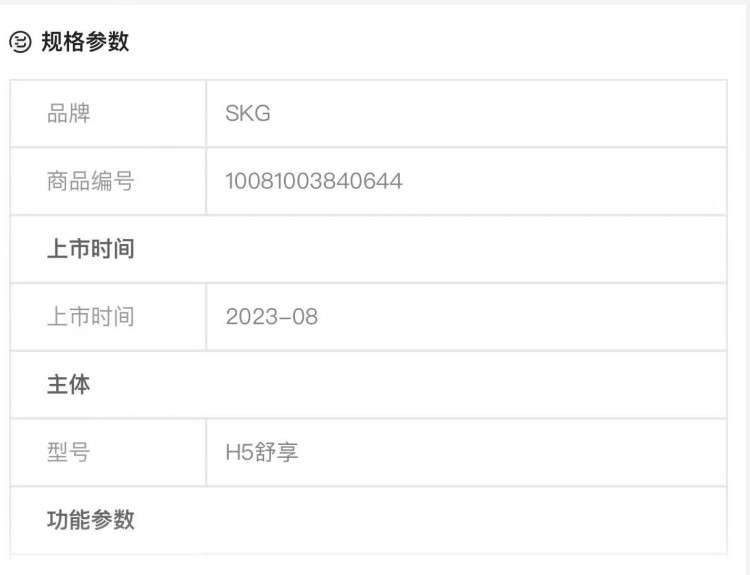
Task: Click the bold 上市时间 group heading
Action: click(90, 250)
